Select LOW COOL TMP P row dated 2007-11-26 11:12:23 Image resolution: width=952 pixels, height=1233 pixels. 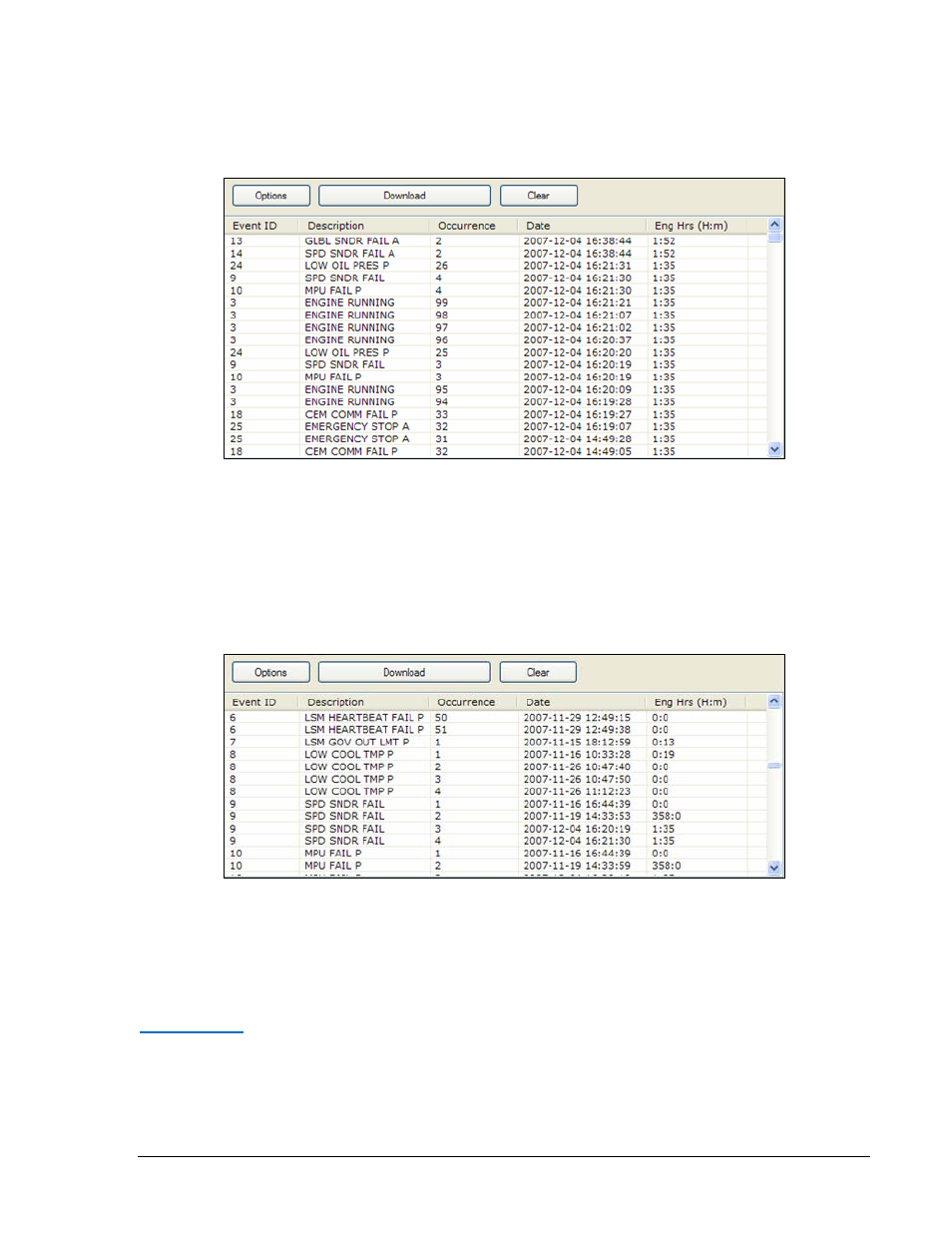click(497, 792)
